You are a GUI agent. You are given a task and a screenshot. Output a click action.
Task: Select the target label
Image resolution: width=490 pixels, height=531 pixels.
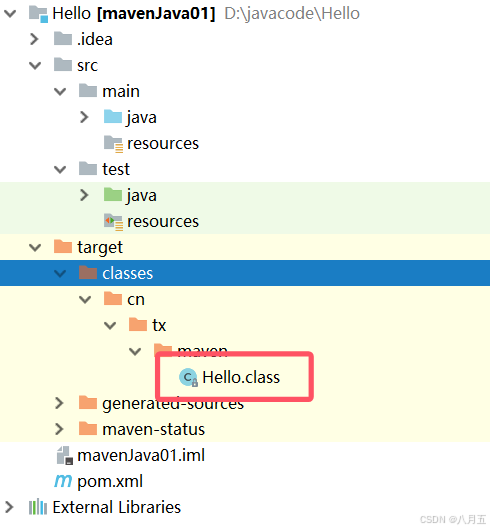[100, 248]
